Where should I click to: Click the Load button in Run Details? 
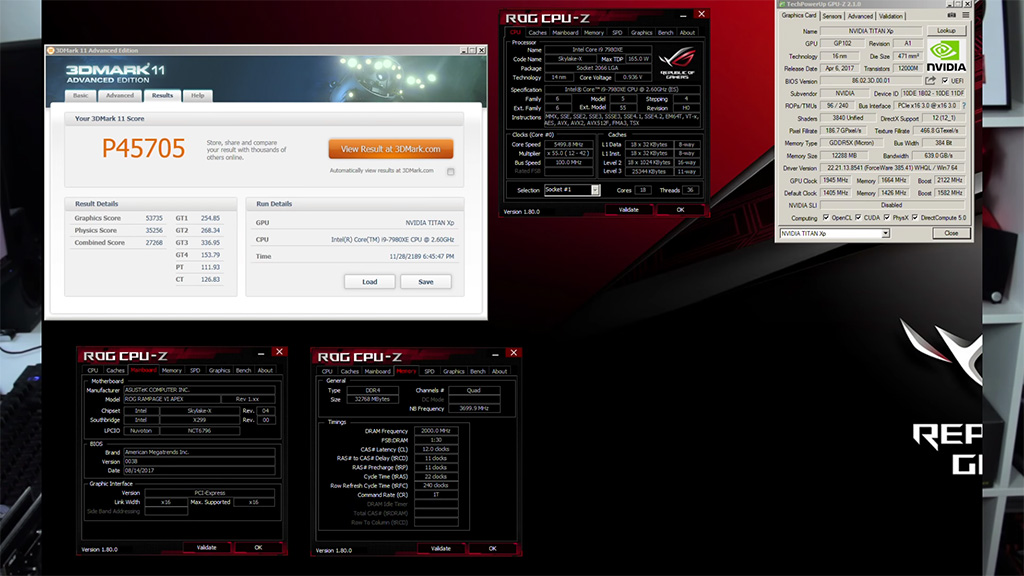click(x=370, y=281)
